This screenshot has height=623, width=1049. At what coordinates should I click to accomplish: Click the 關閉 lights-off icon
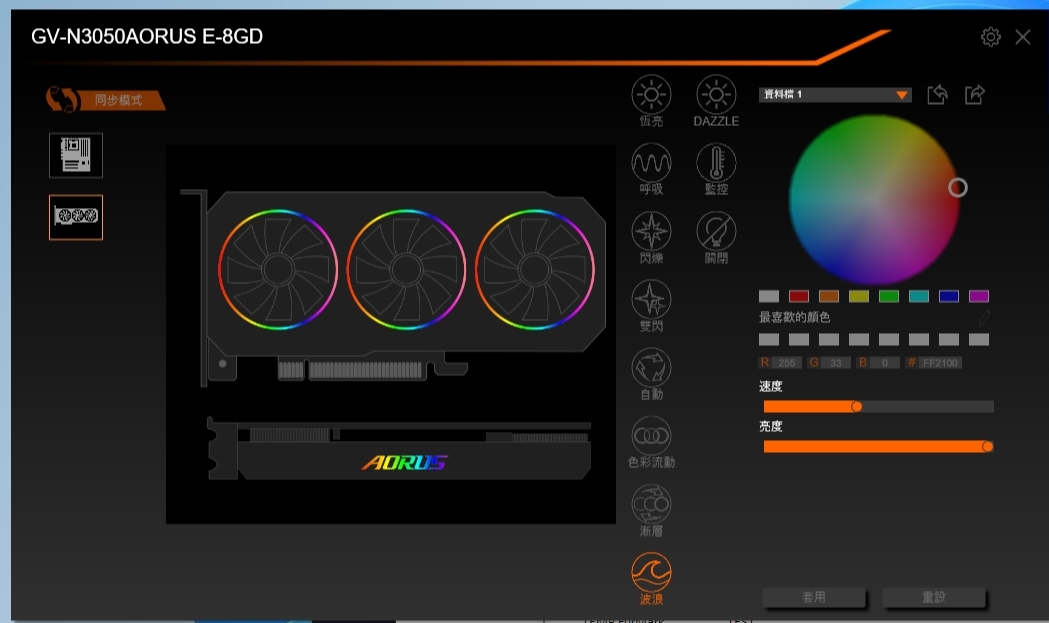tap(716, 231)
